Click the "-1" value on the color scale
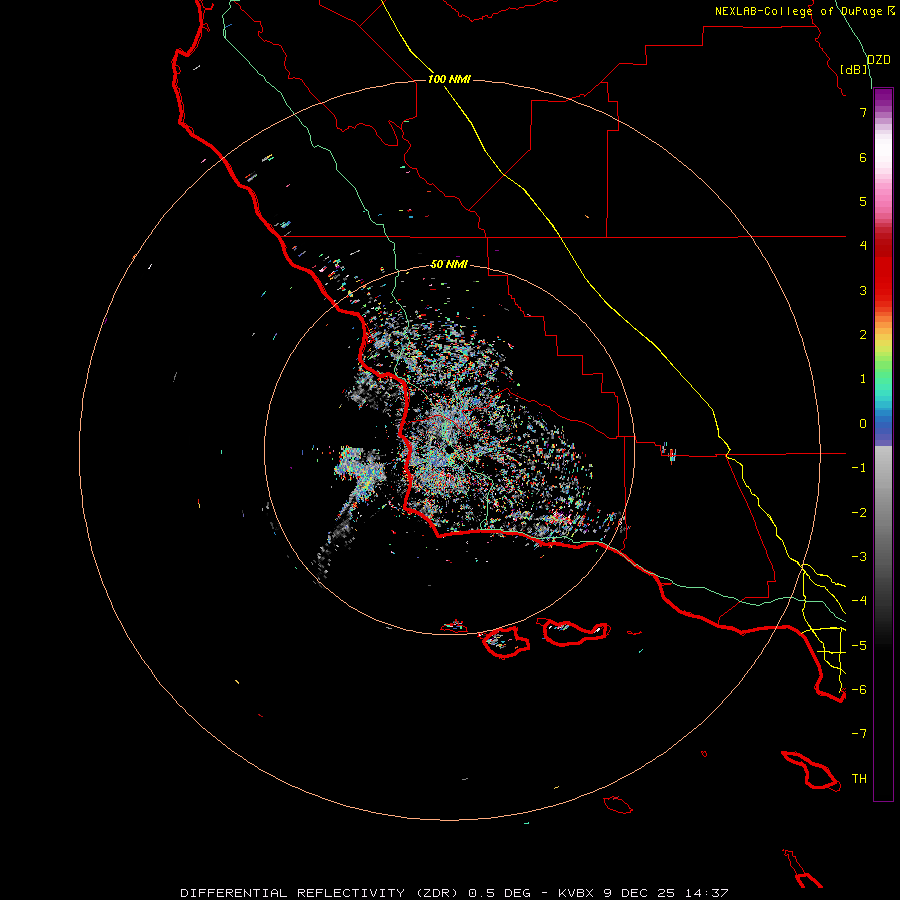Viewport: 900px width, 900px height. point(859,468)
